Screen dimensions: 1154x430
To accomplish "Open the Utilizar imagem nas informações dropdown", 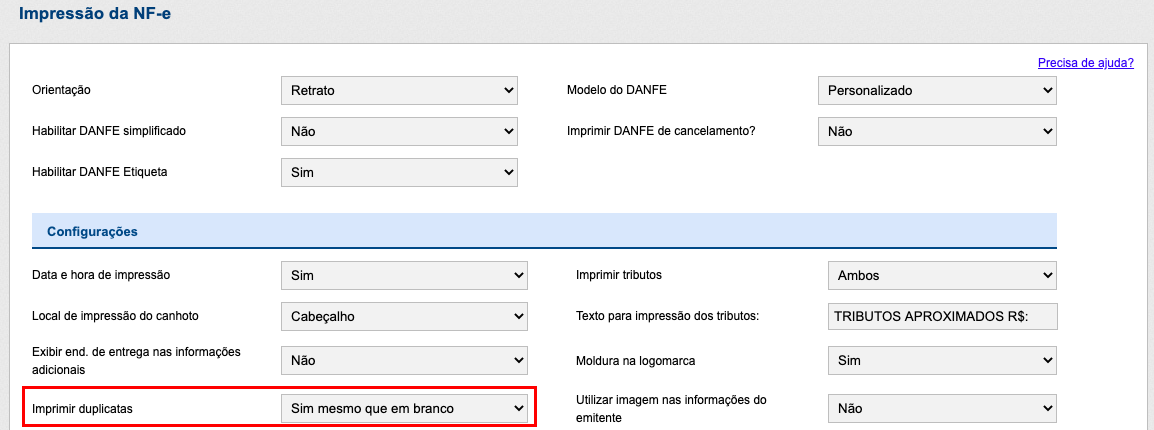I will point(942,408).
